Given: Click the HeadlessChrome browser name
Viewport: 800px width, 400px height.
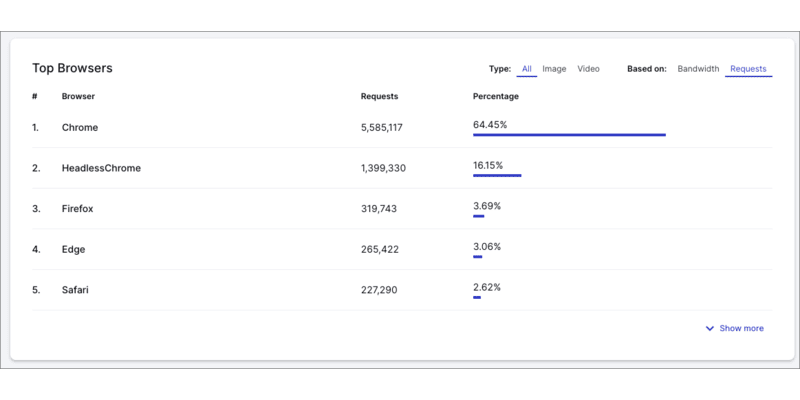Looking at the screenshot, I should (x=101, y=168).
